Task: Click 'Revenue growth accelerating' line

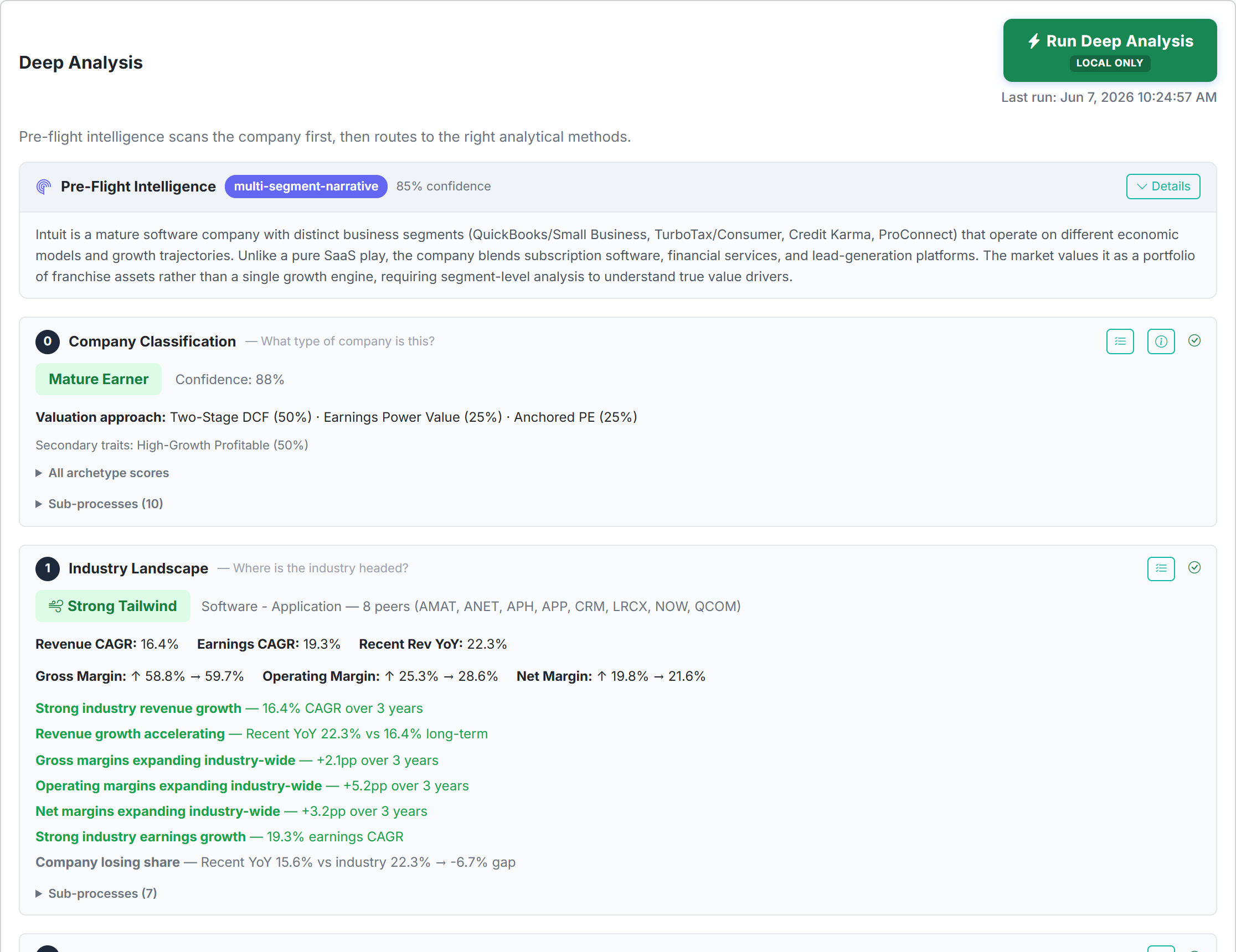Action: point(261,734)
